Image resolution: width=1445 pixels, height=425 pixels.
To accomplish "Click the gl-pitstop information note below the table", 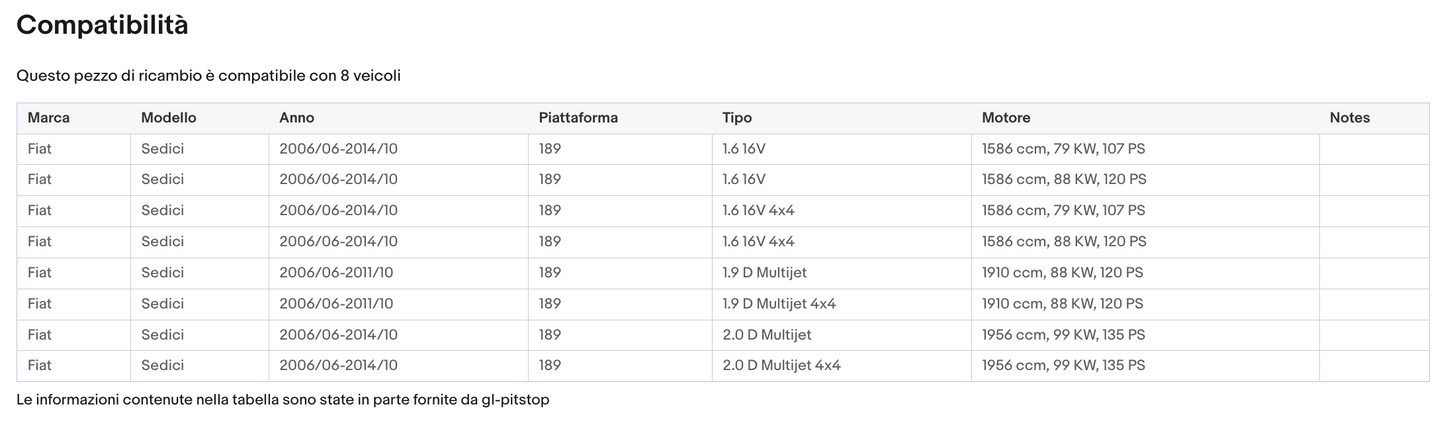I will tap(283, 400).
